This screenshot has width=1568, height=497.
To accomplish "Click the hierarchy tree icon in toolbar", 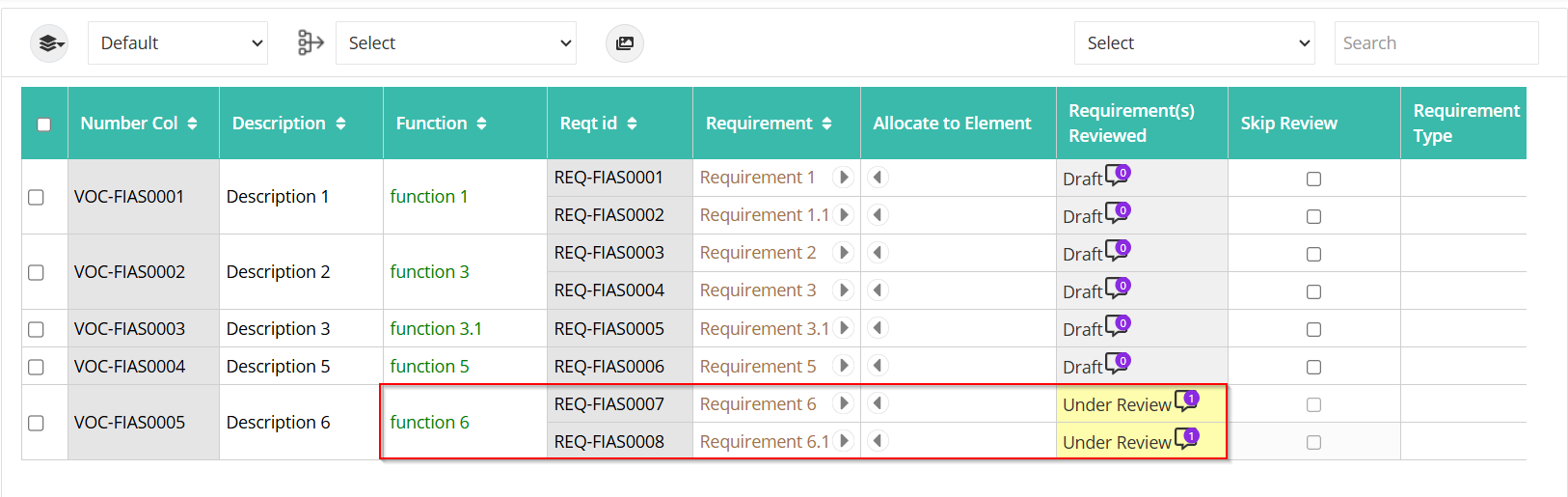I will pyautogui.click(x=311, y=42).
